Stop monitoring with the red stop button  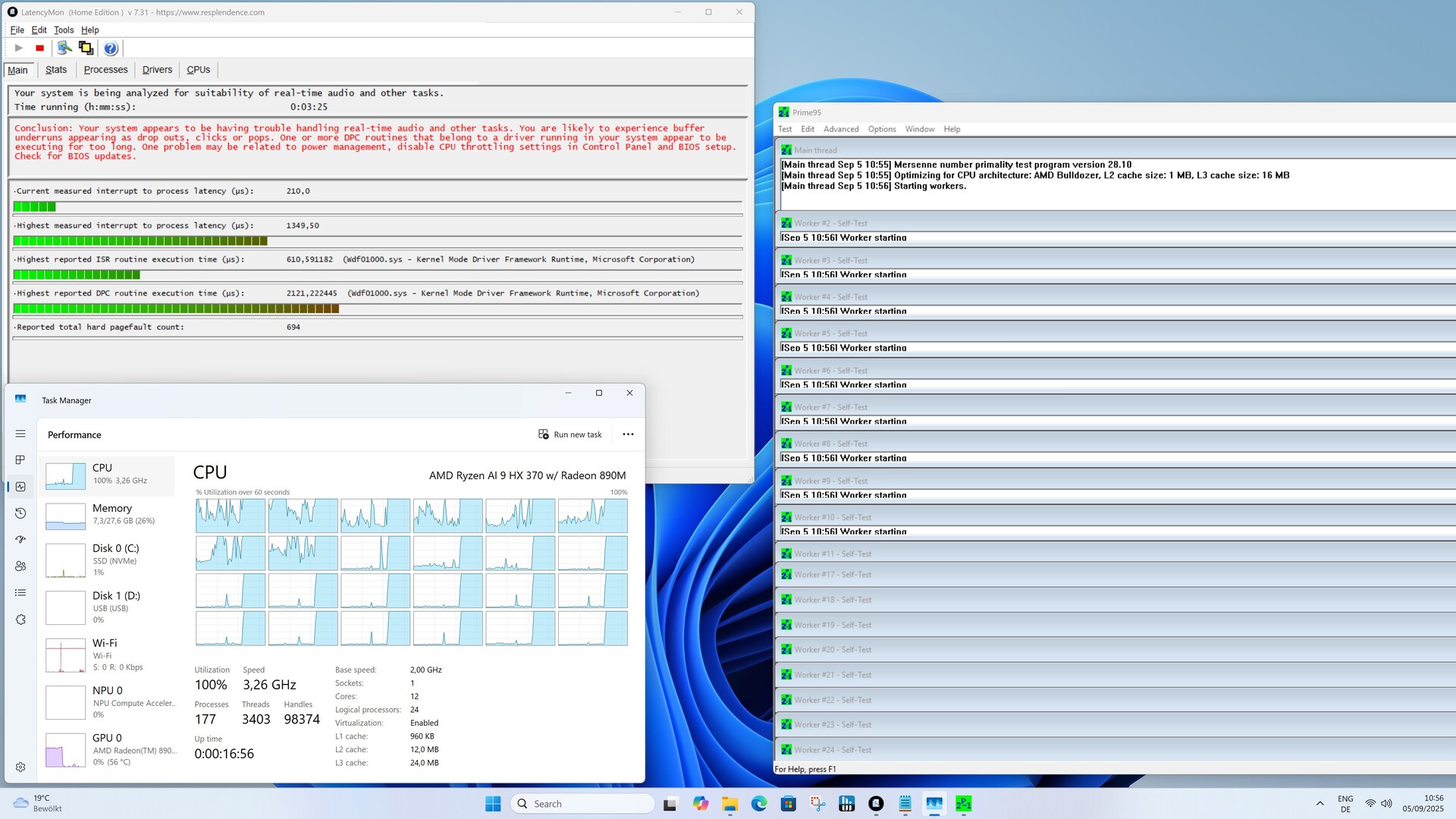[x=39, y=49]
